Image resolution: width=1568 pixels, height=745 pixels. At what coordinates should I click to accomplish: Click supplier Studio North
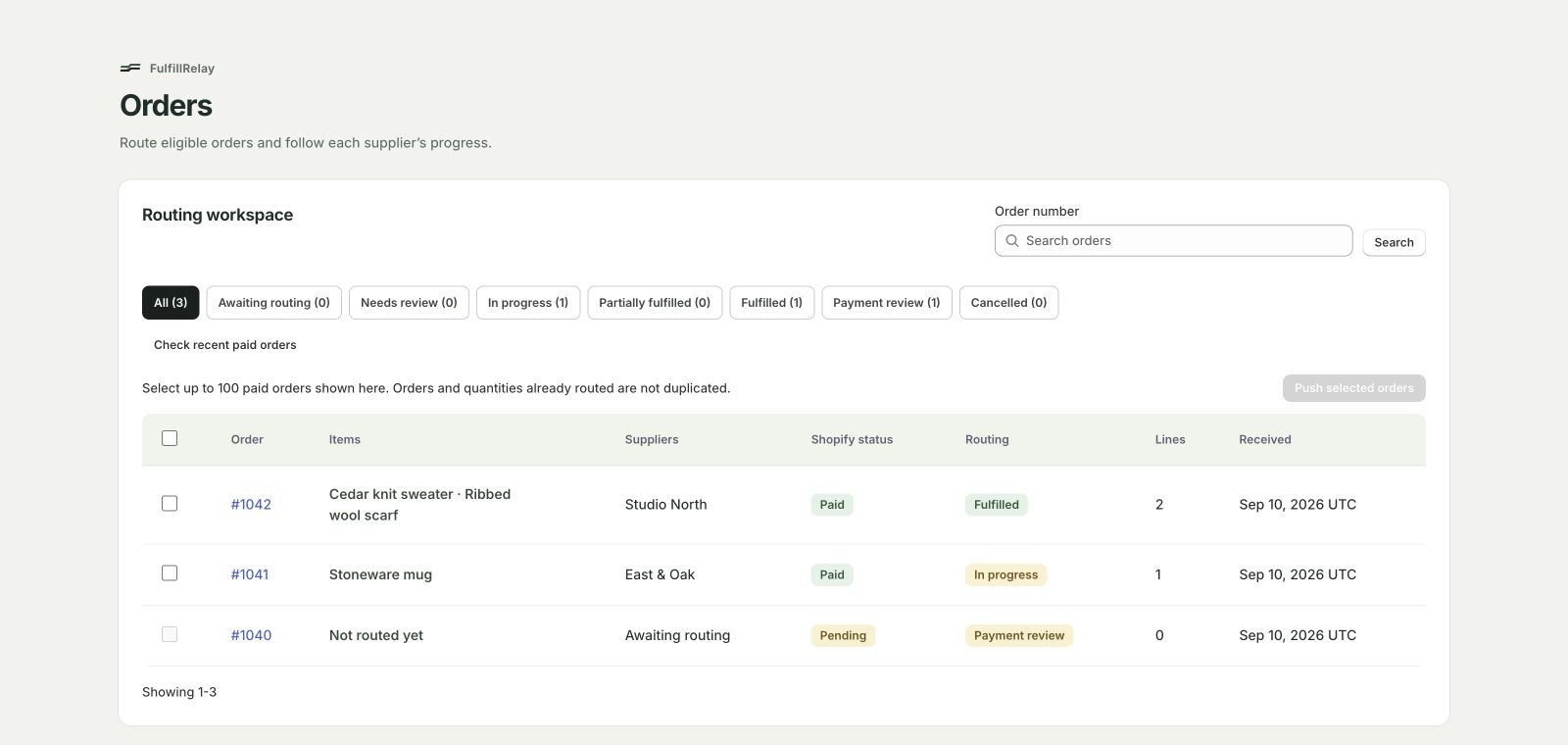[x=665, y=505]
